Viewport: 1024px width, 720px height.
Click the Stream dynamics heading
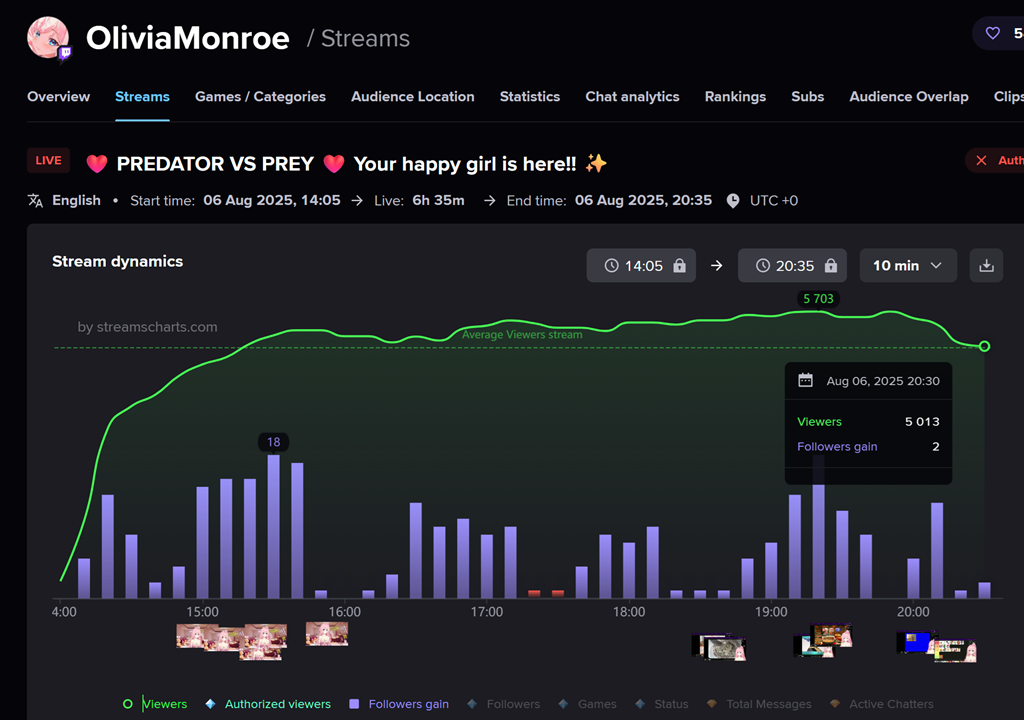point(118,261)
